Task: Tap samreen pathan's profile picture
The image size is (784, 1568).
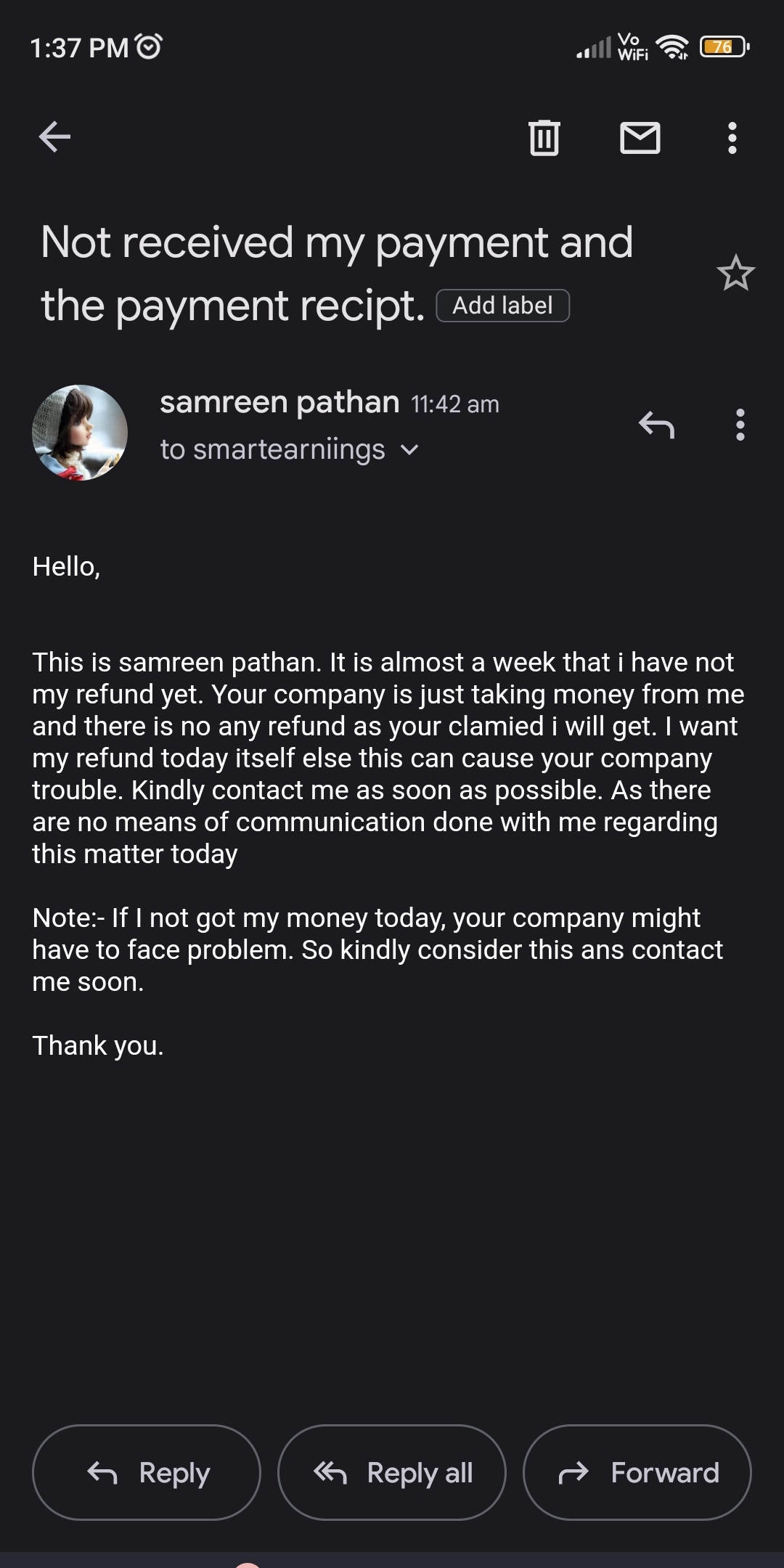Action: 80,432
